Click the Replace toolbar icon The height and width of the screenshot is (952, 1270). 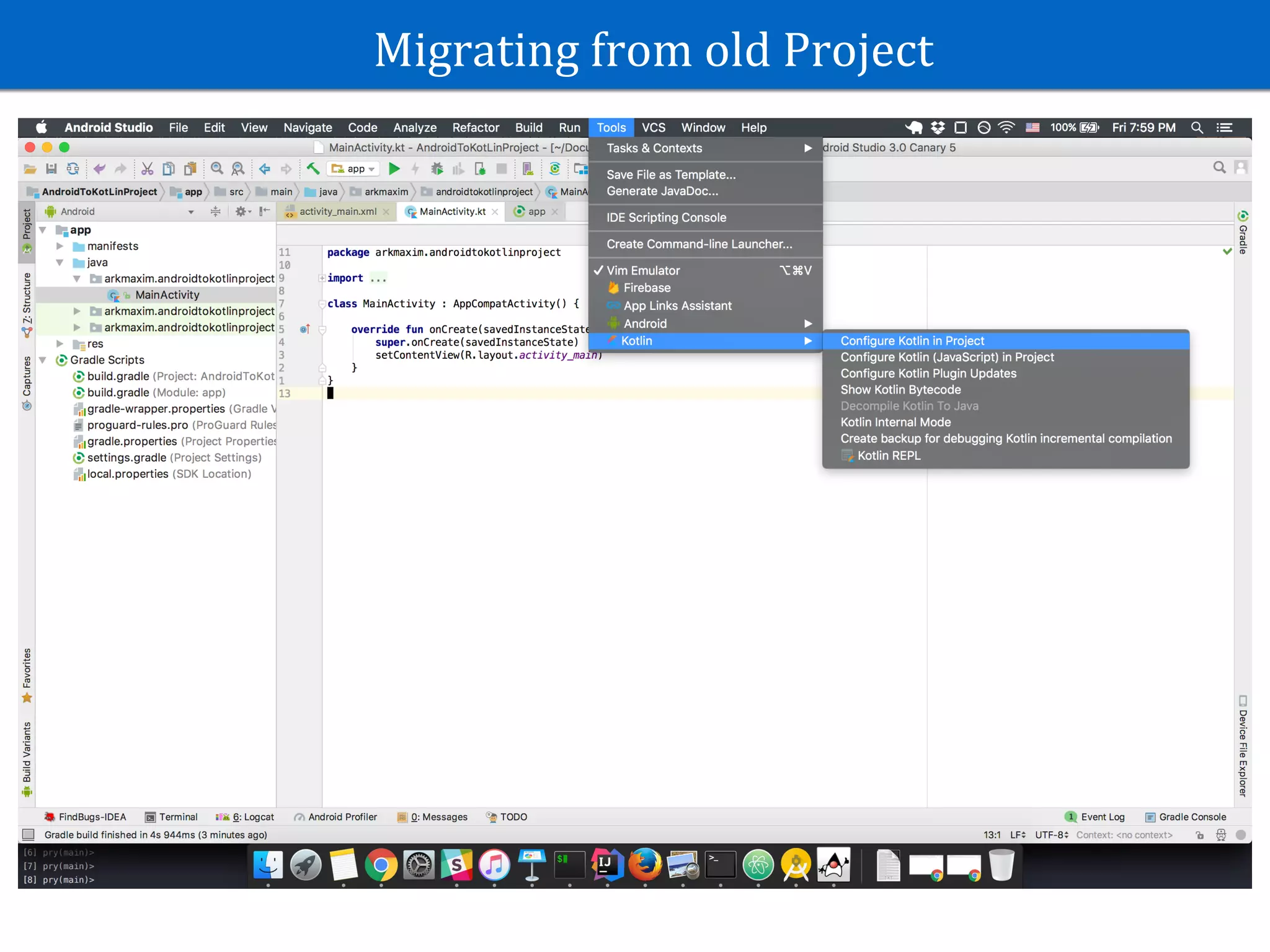coord(238,169)
